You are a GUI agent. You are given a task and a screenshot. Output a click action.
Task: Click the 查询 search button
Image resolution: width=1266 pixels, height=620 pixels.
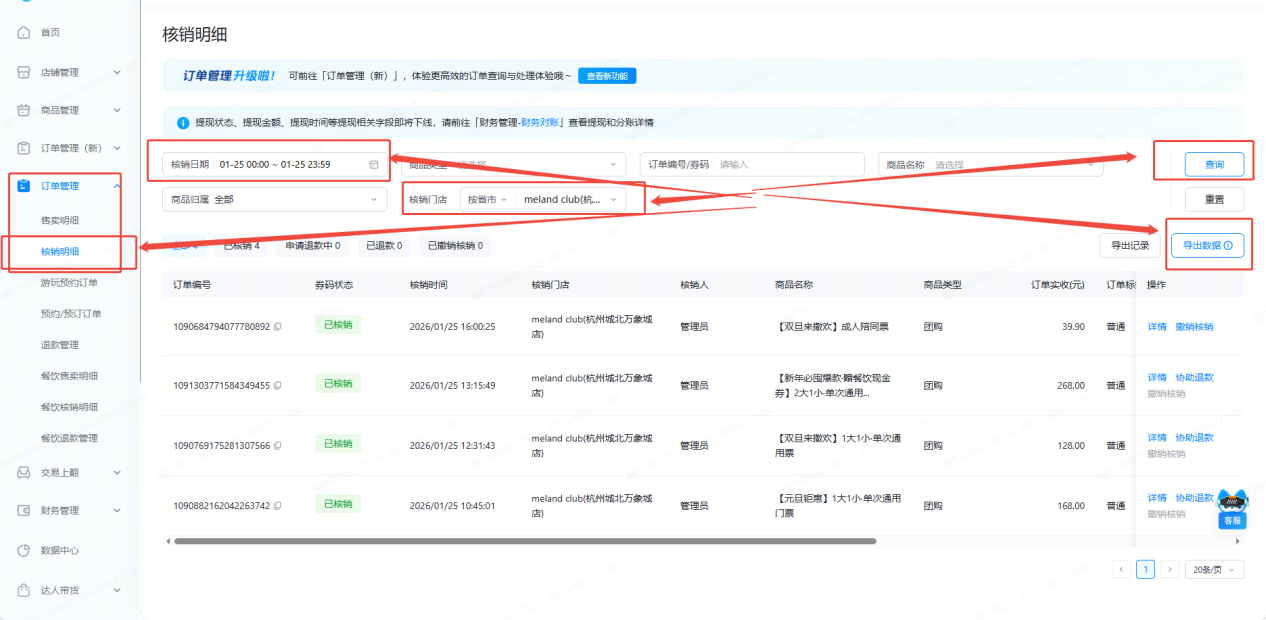pyautogui.click(x=1214, y=164)
